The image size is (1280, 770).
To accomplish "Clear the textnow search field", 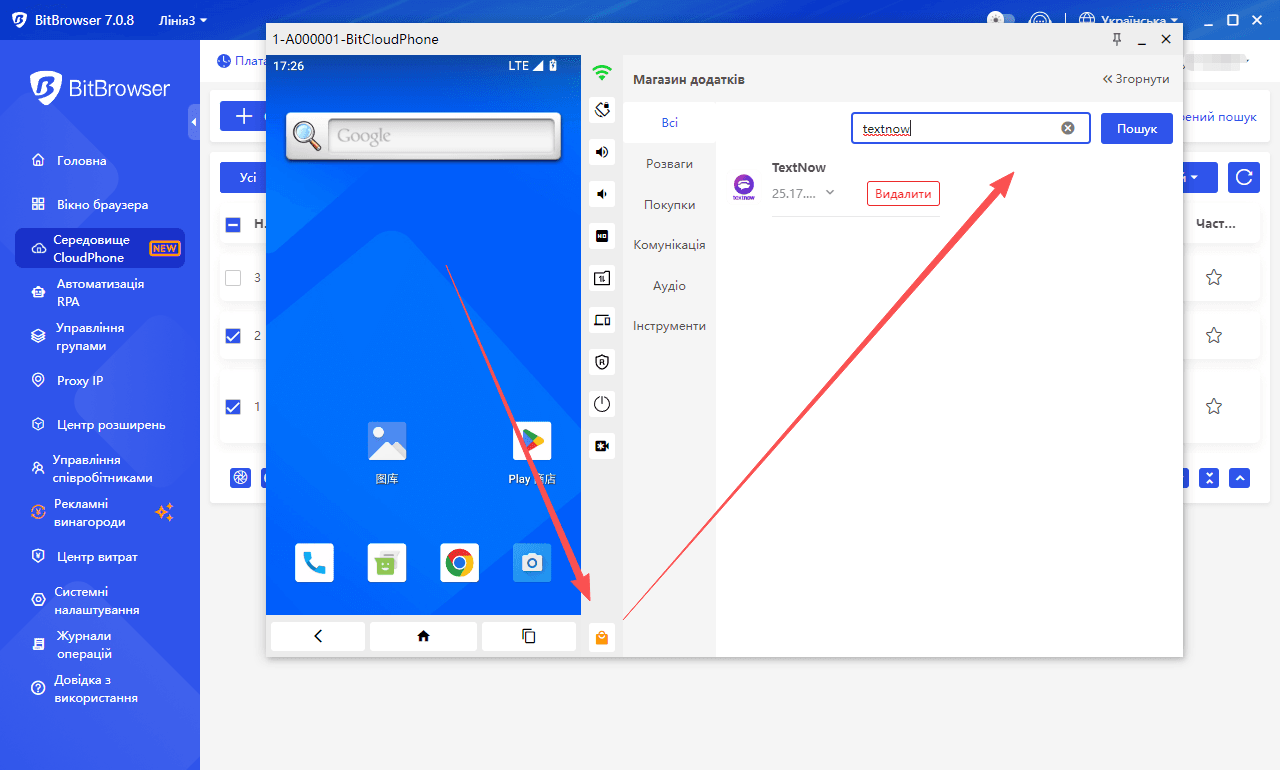I will click(1067, 128).
